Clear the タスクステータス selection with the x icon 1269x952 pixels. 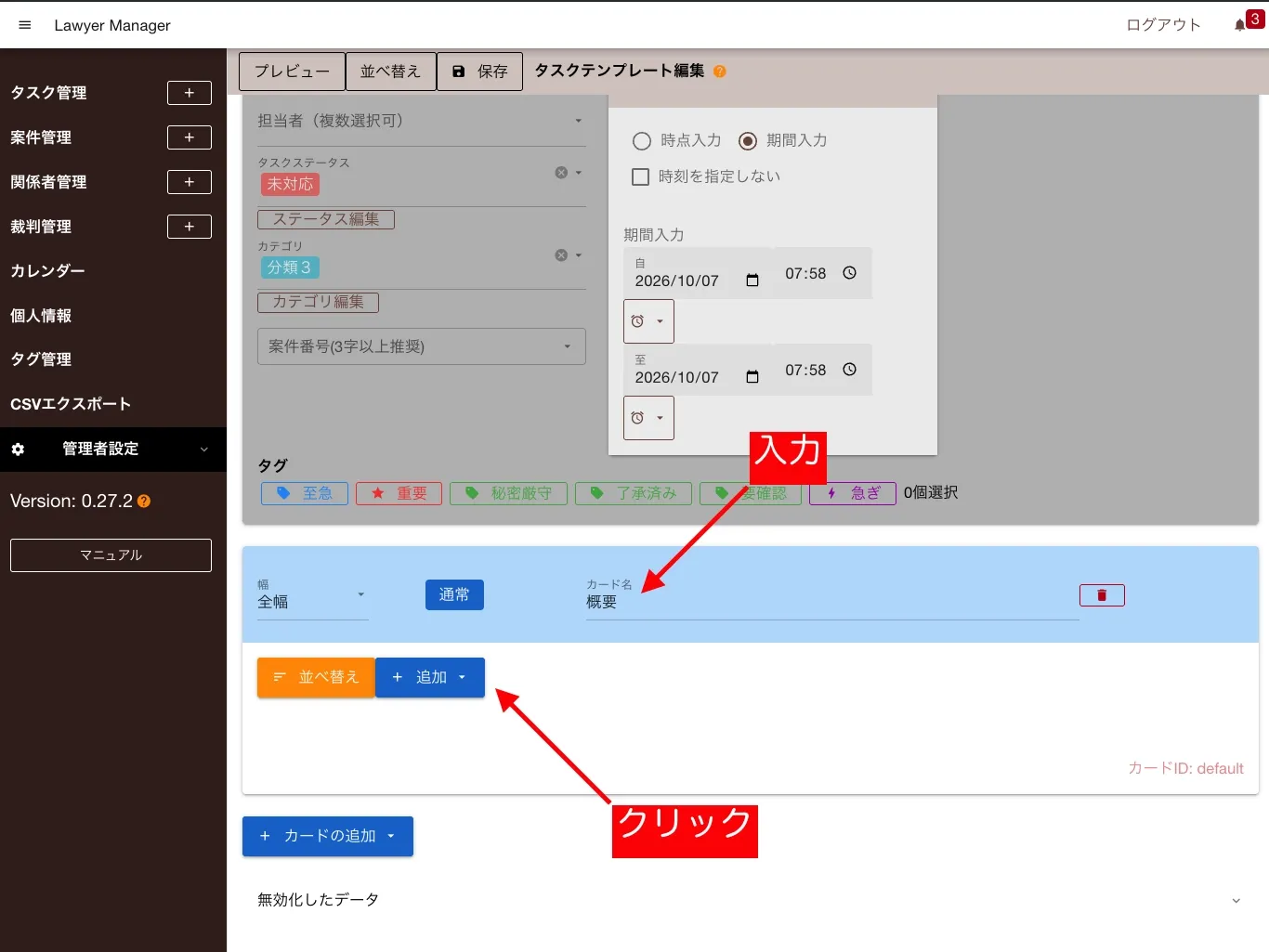click(x=561, y=173)
